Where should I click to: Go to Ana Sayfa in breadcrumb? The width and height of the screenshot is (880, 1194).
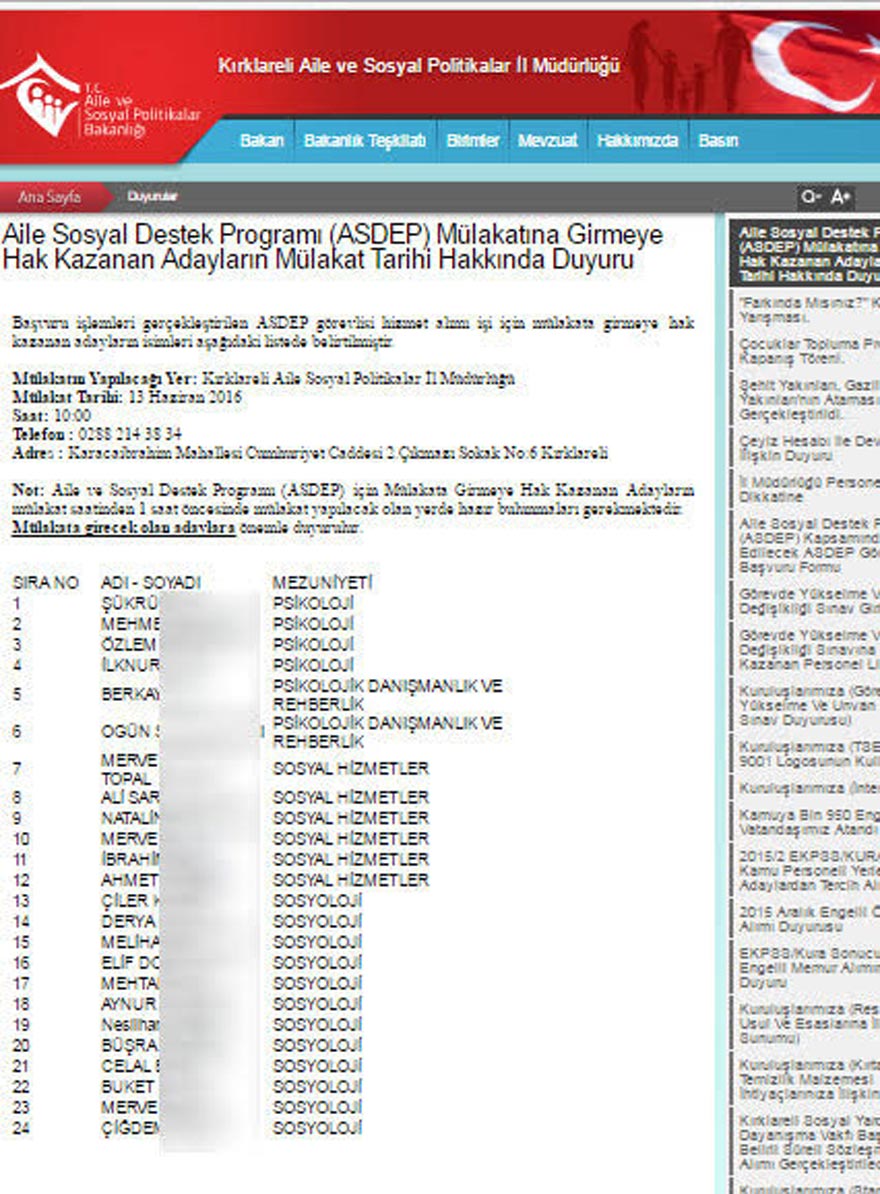[x=48, y=197]
